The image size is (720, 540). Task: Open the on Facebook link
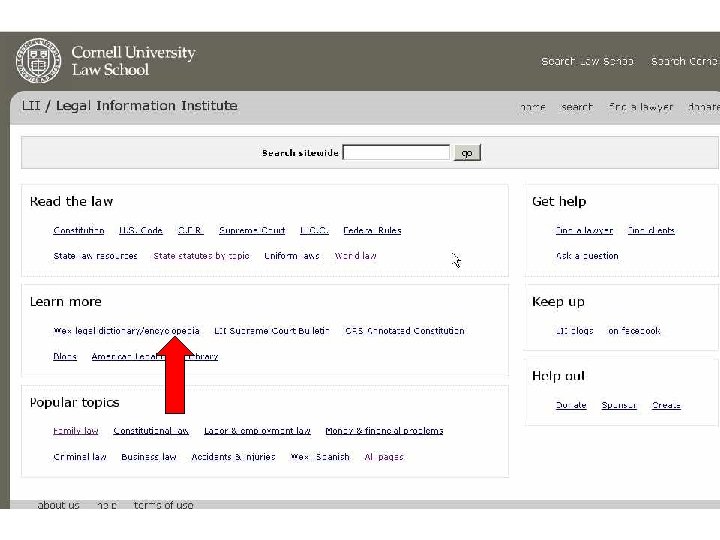click(634, 331)
